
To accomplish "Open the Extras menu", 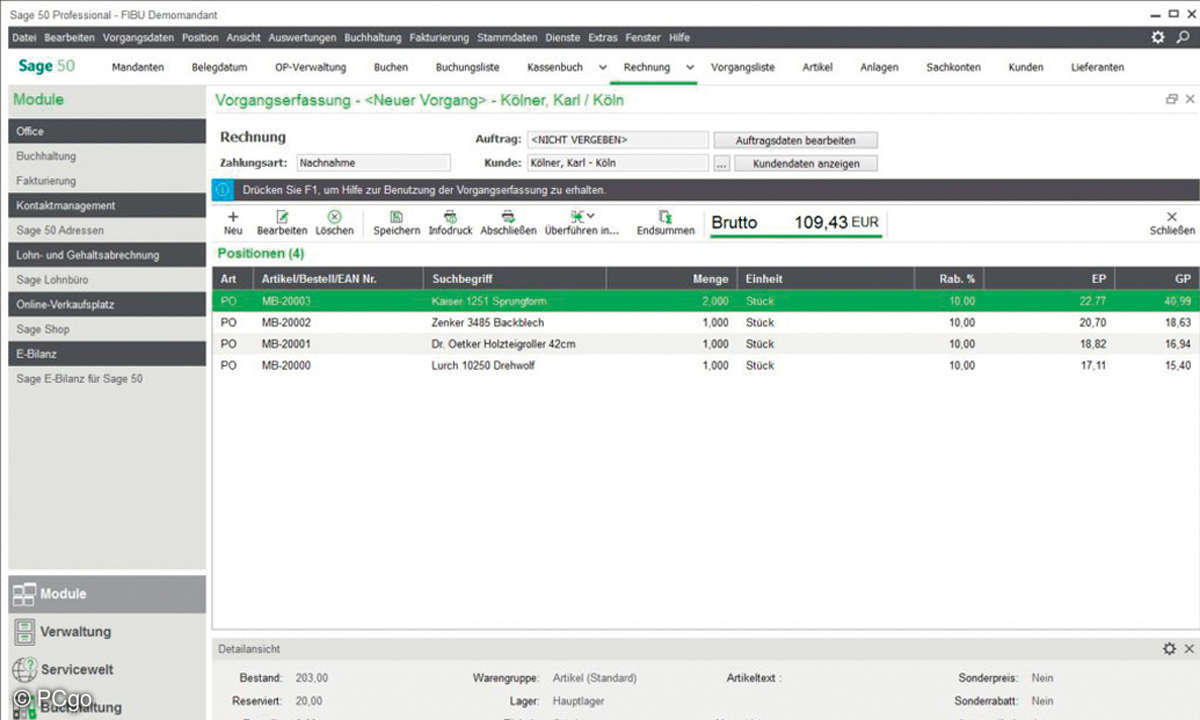I will coord(603,37).
